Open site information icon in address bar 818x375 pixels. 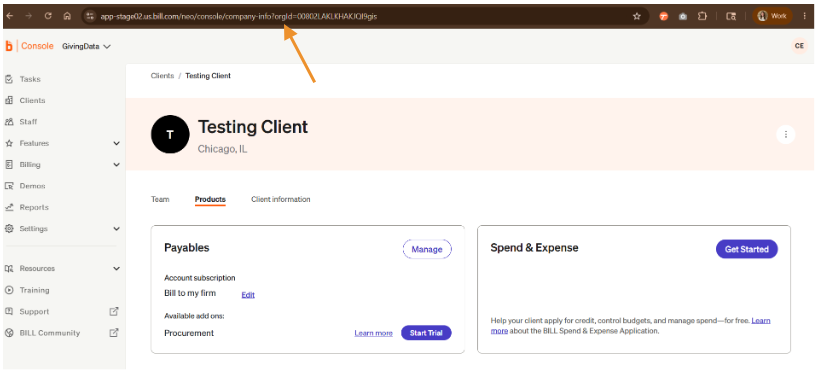91,16
